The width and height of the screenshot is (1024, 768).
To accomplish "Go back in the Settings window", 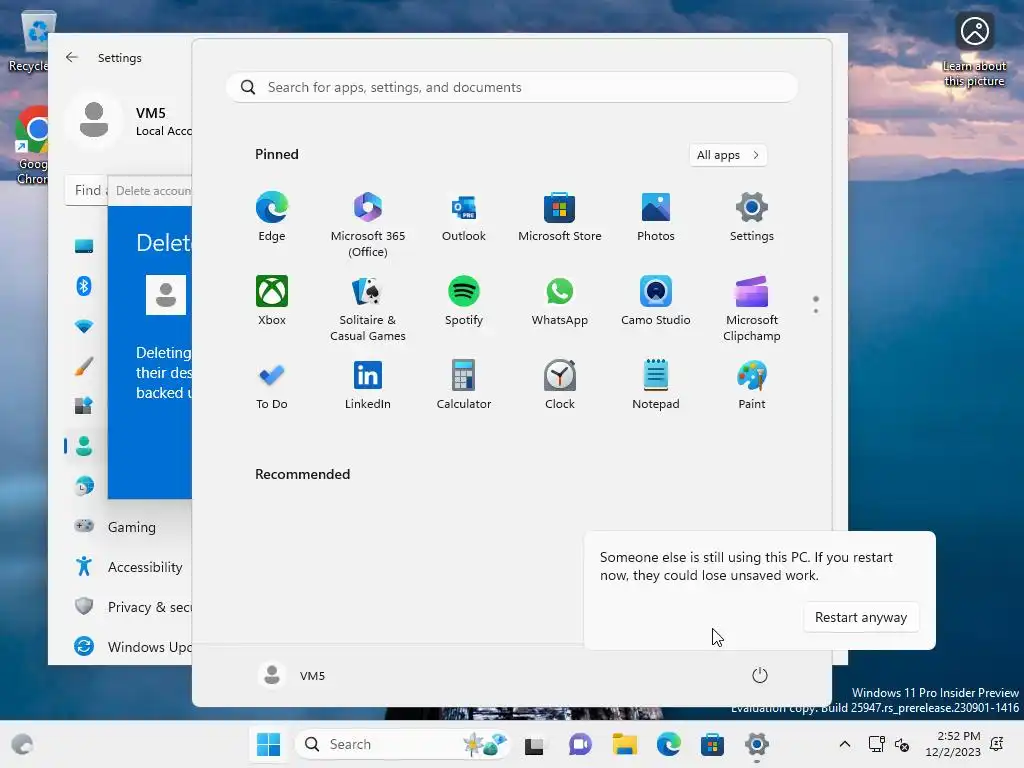I will click(x=72, y=57).
